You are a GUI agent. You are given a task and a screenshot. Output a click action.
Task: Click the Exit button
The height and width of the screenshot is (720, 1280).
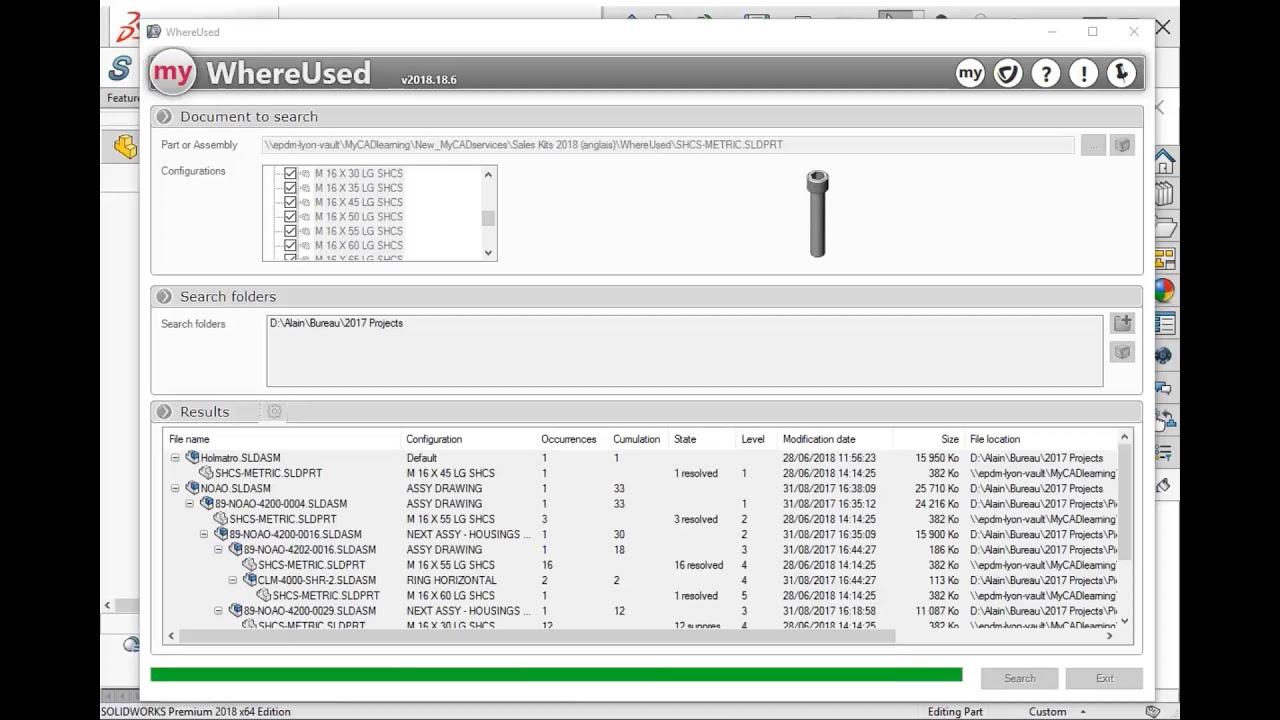1104,678
